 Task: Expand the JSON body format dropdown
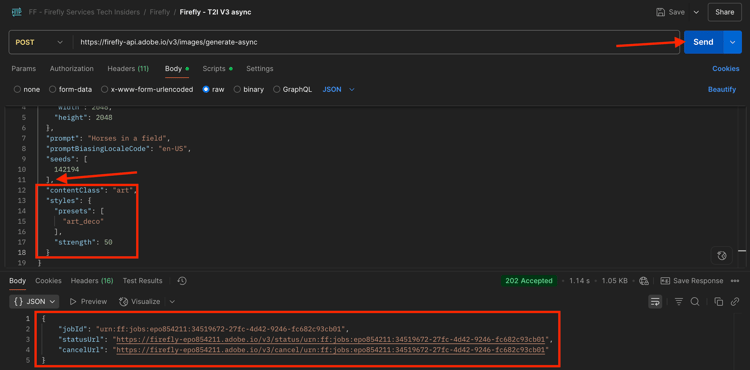coord(339,89)
